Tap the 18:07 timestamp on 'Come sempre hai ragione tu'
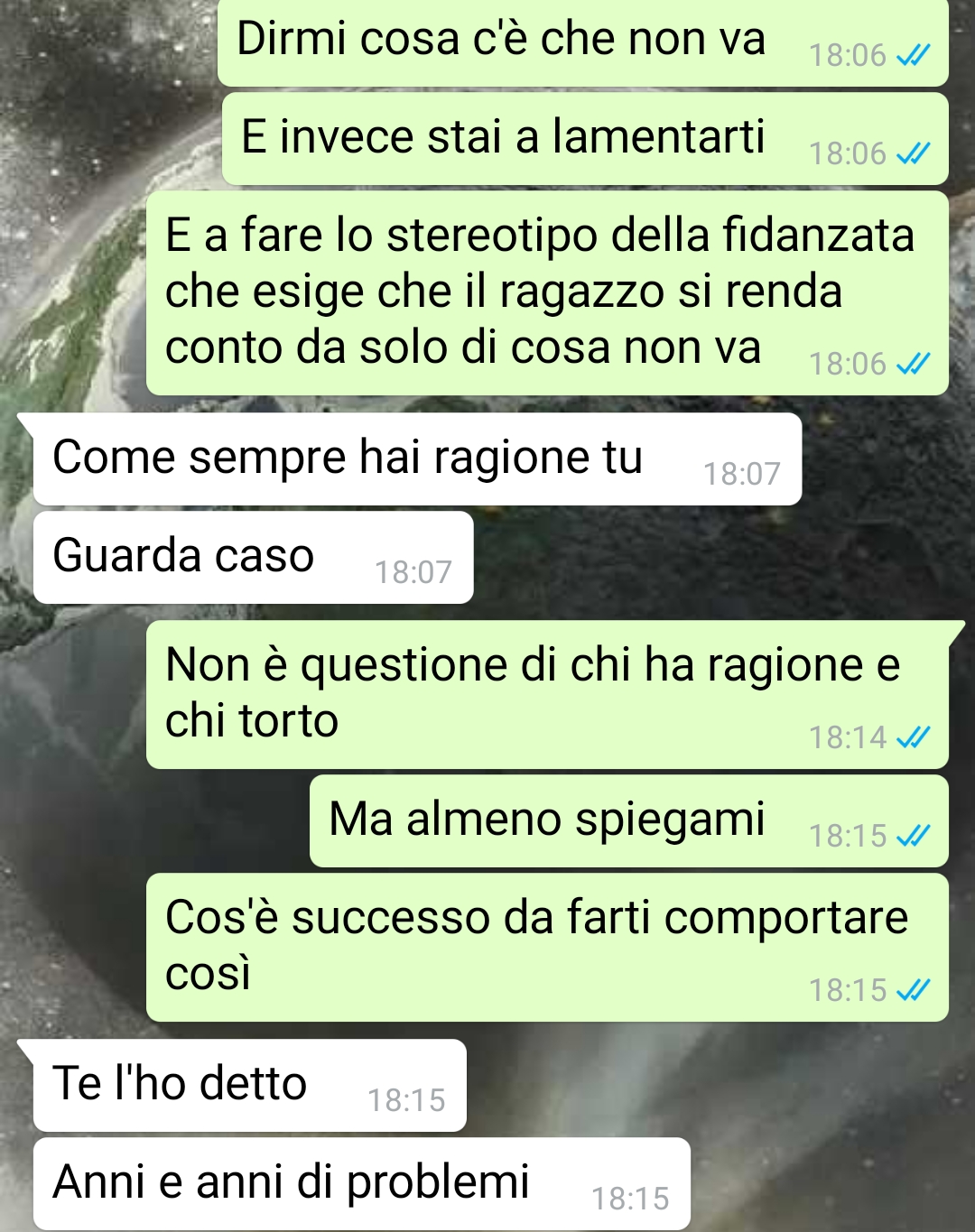 [x=741, y=474]
